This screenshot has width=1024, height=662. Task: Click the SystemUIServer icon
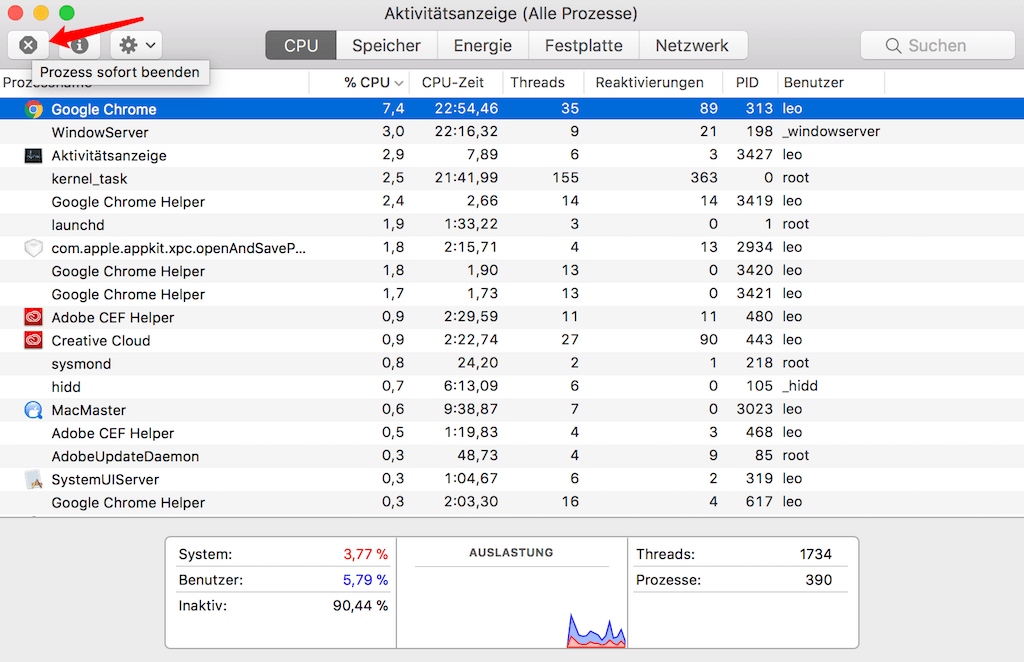click(33, 479)
